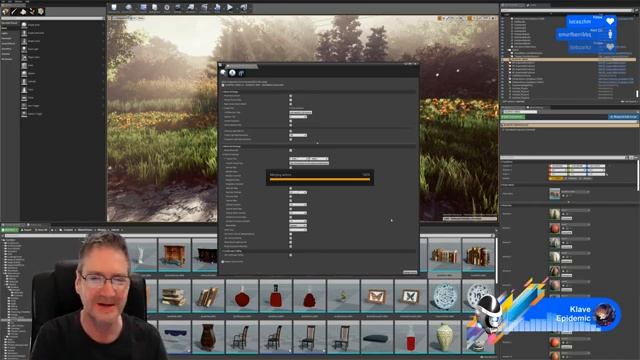Click the World Outliner scrollbar handle

[637, 93]
